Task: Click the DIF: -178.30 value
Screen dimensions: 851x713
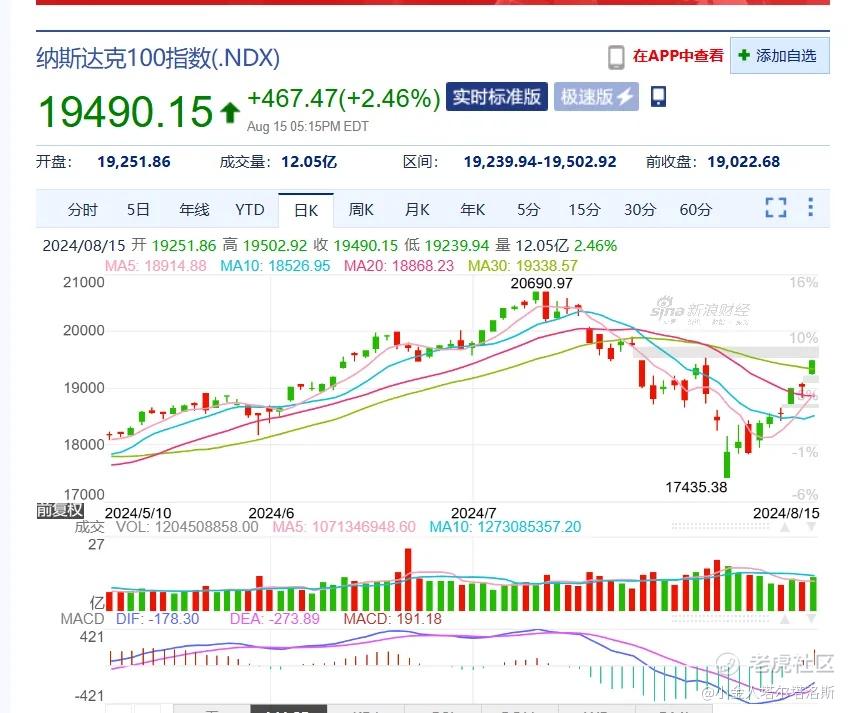Action: point(157,619)
